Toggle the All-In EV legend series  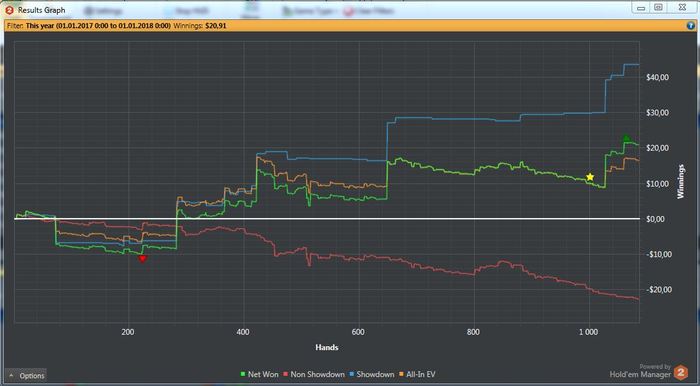[417, 374]
